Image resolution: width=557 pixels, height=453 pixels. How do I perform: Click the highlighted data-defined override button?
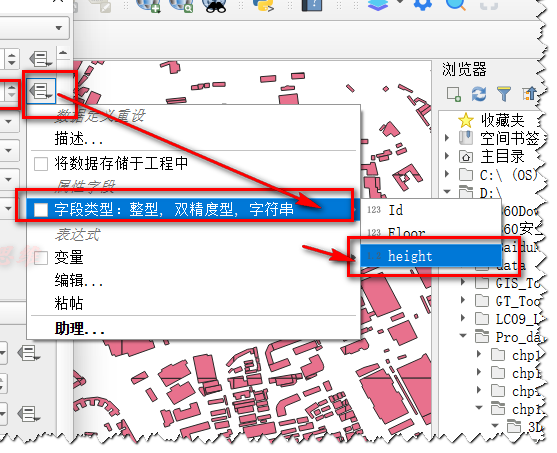pyautogui.click(x=41, y=91)
